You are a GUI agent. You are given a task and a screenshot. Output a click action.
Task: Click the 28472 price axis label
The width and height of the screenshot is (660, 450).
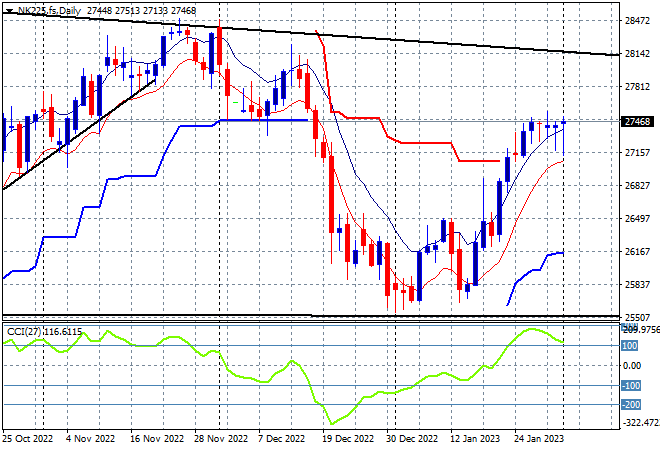pyautogui.click(x=637, y=21)
